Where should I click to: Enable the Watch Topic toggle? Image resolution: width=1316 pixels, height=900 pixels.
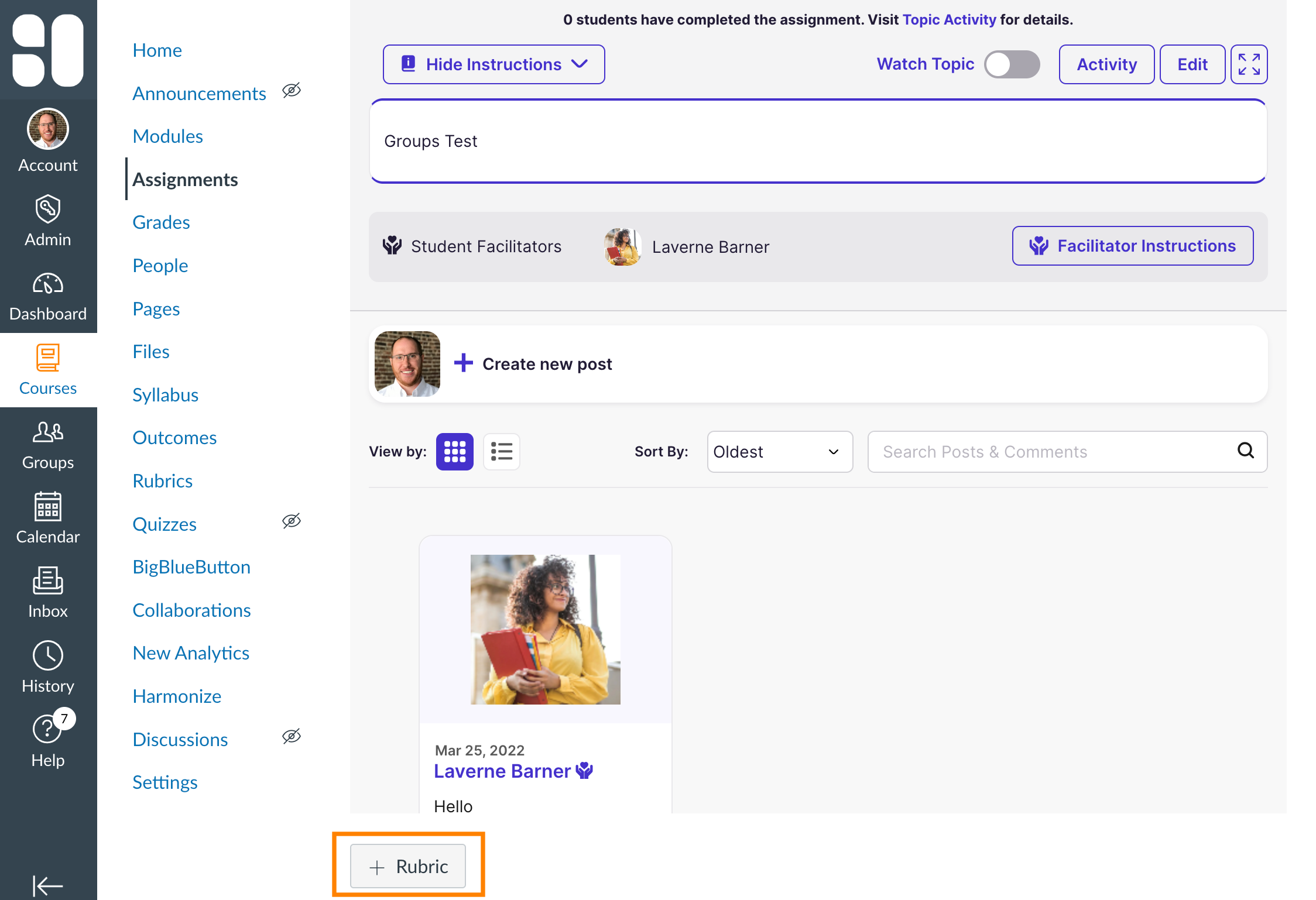pos(1012,64)
